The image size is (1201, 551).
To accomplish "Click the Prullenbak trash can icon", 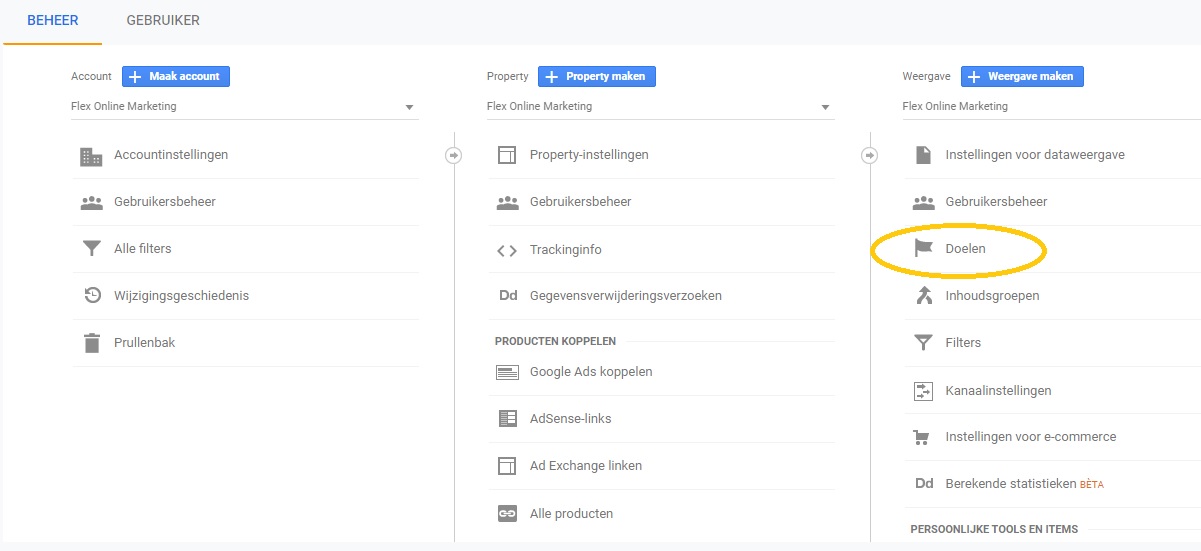I will pos(92,343).
